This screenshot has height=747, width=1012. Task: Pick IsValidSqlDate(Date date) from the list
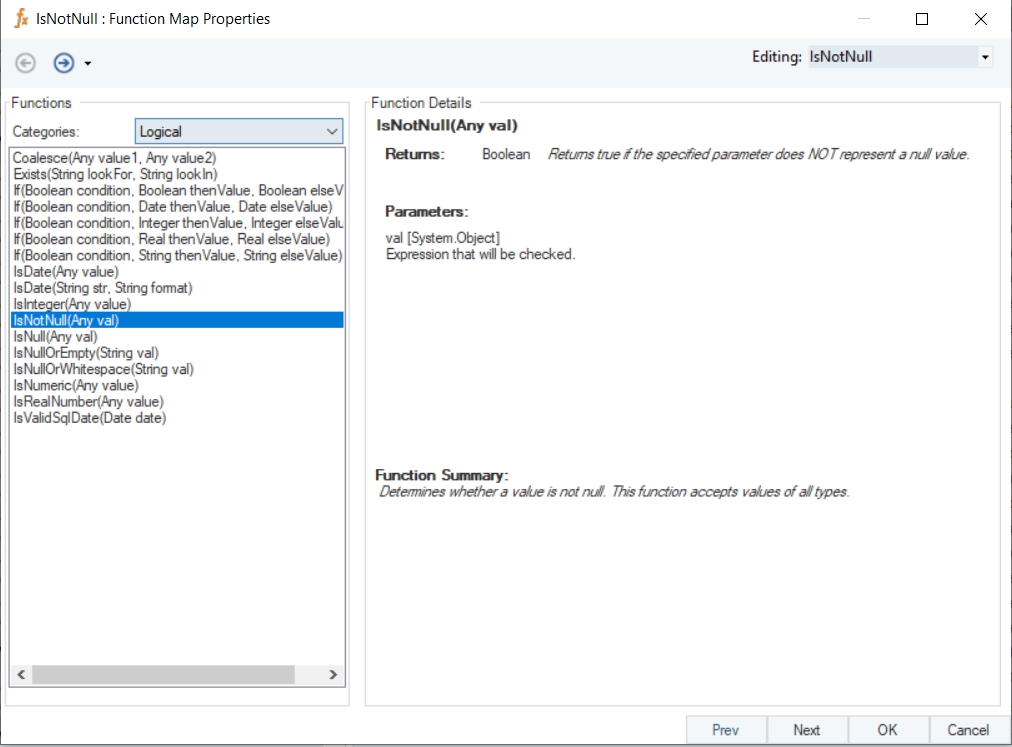[90, 418]
